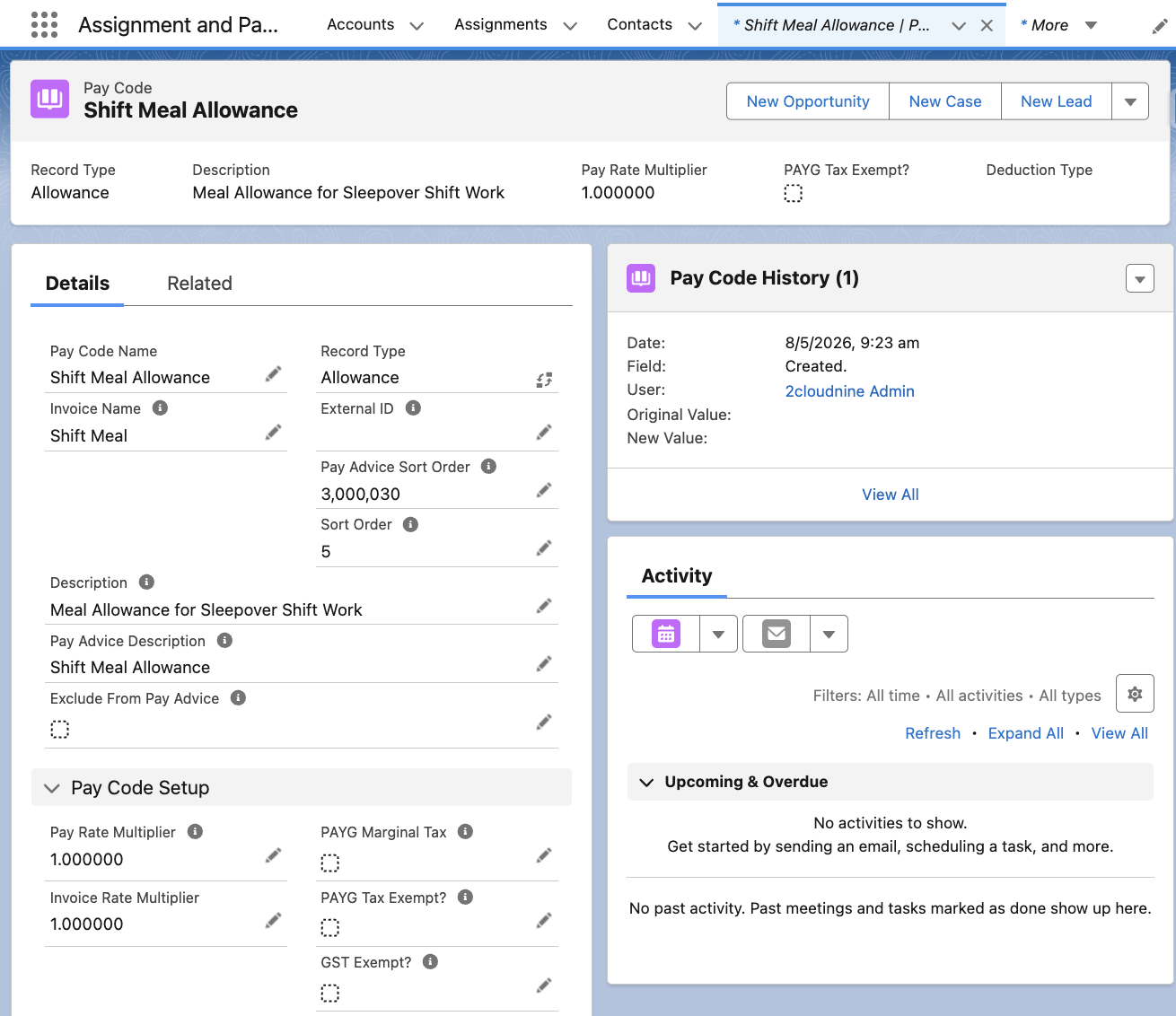This screenshot has height=1016, width=1176.
Task: Open the Pay Code History (1) title link
Action: click(x=765, y=278)
